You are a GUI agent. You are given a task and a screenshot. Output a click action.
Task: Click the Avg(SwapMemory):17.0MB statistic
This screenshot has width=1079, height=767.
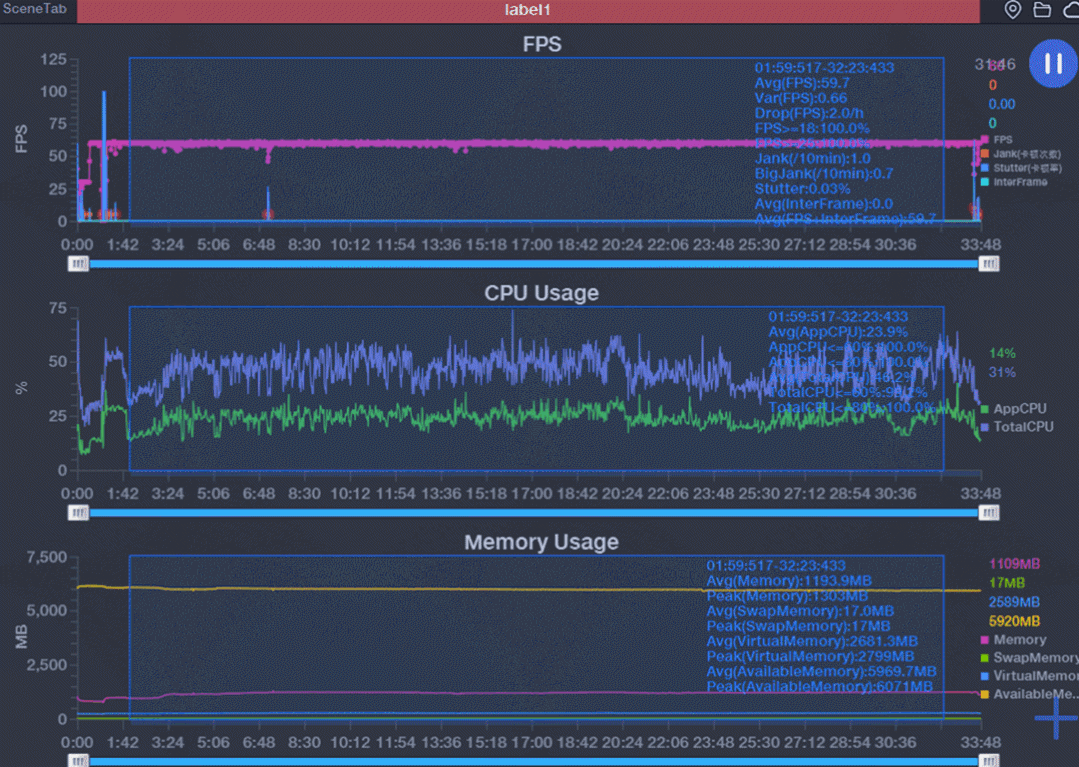point(800,612)
